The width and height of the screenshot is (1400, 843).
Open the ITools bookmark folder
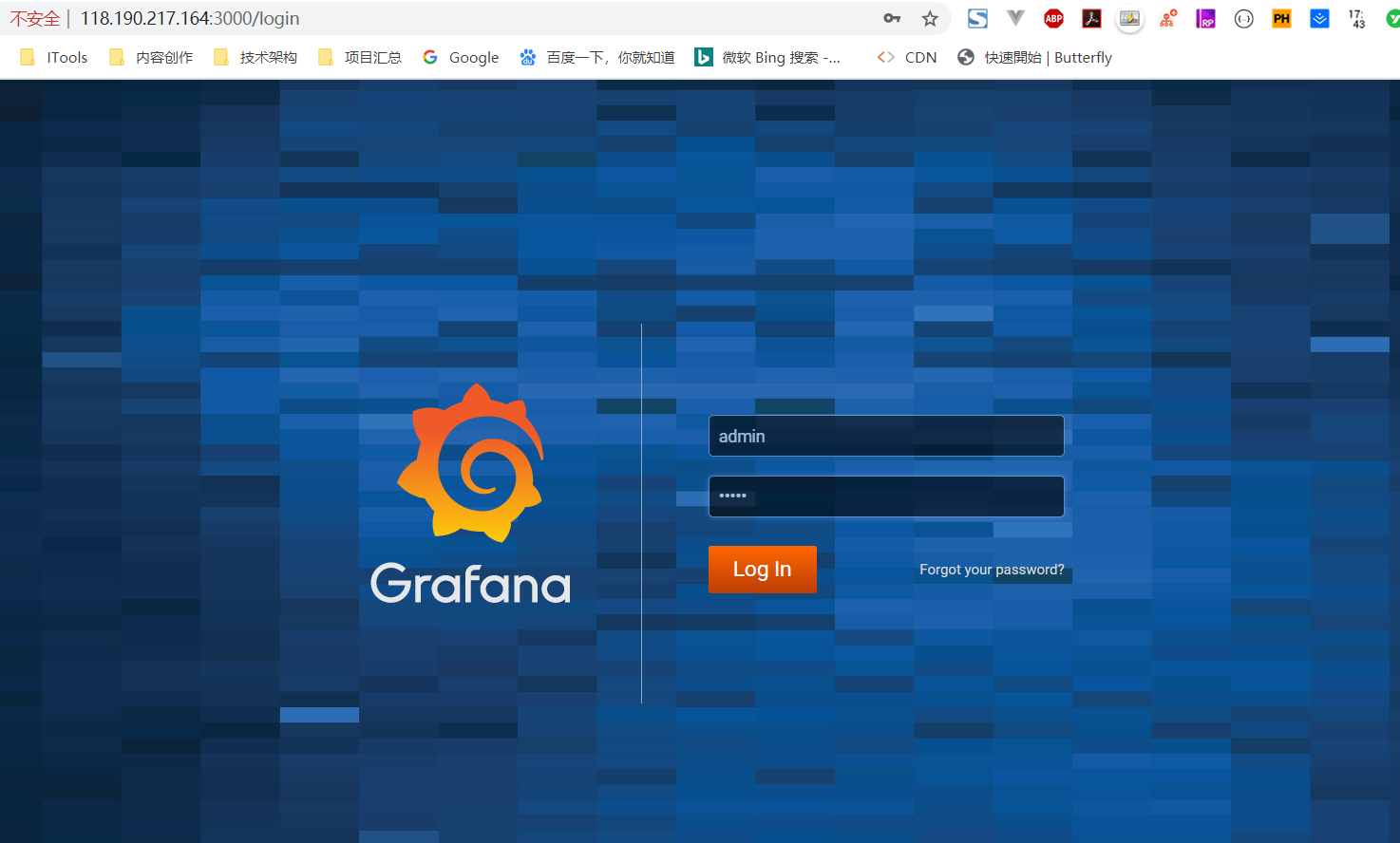coord(54,58)
